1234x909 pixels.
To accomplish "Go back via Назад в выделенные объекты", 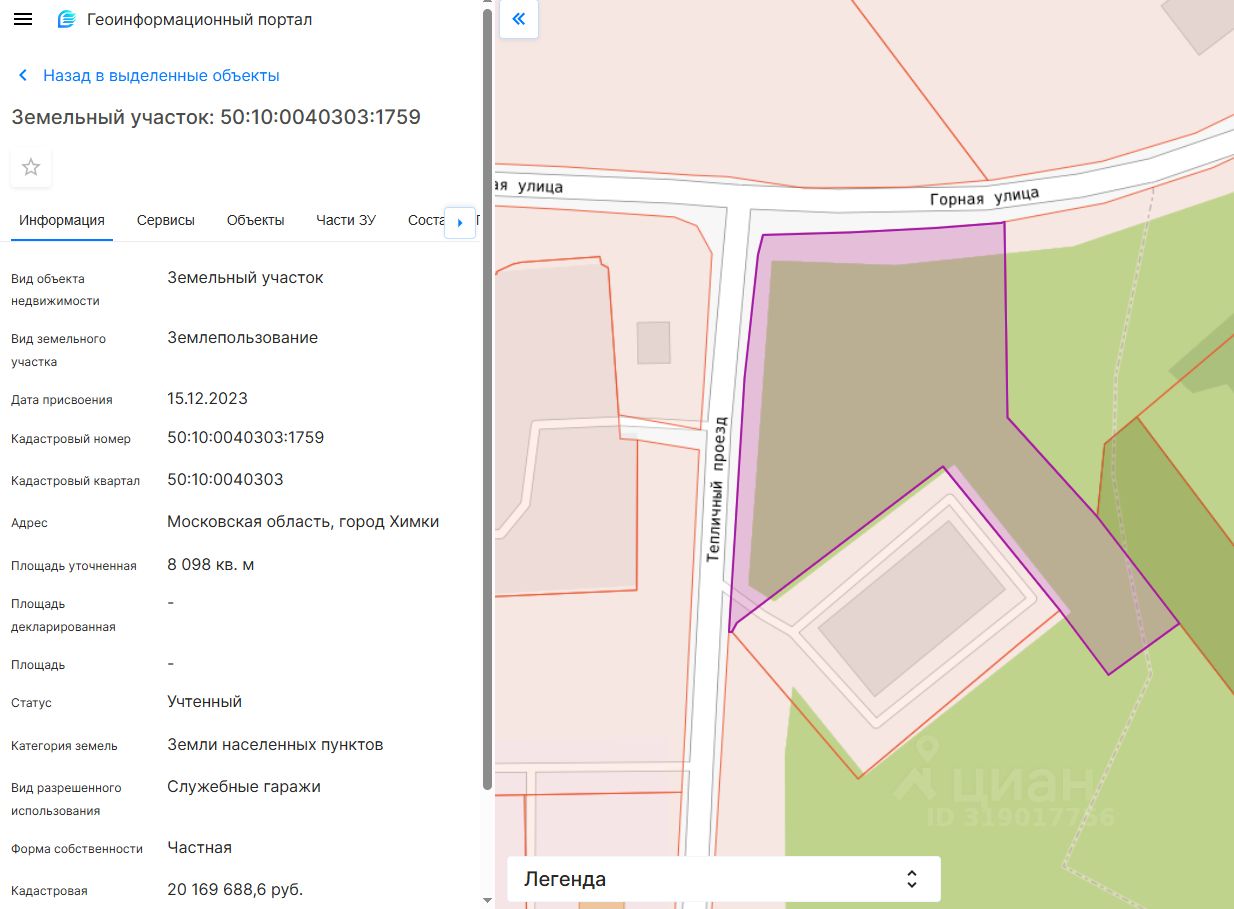I will click(x=161, y=76).
